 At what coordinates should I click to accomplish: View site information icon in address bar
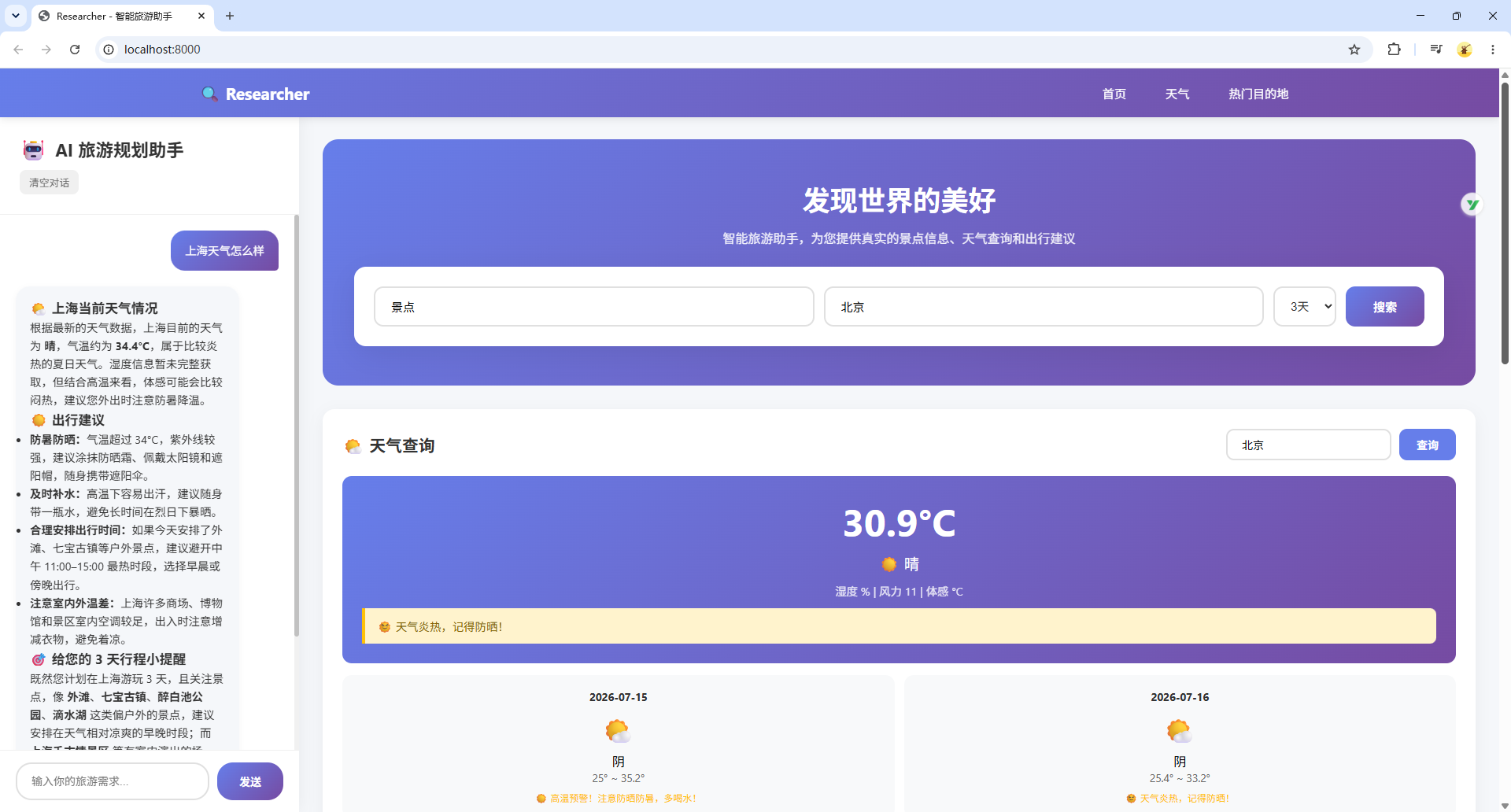pyautogui.click(x=109, y=49)
